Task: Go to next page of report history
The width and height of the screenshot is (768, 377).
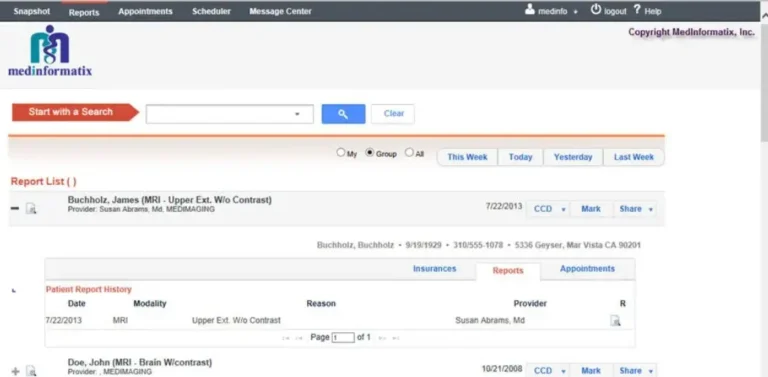Action: coord(383,338)
